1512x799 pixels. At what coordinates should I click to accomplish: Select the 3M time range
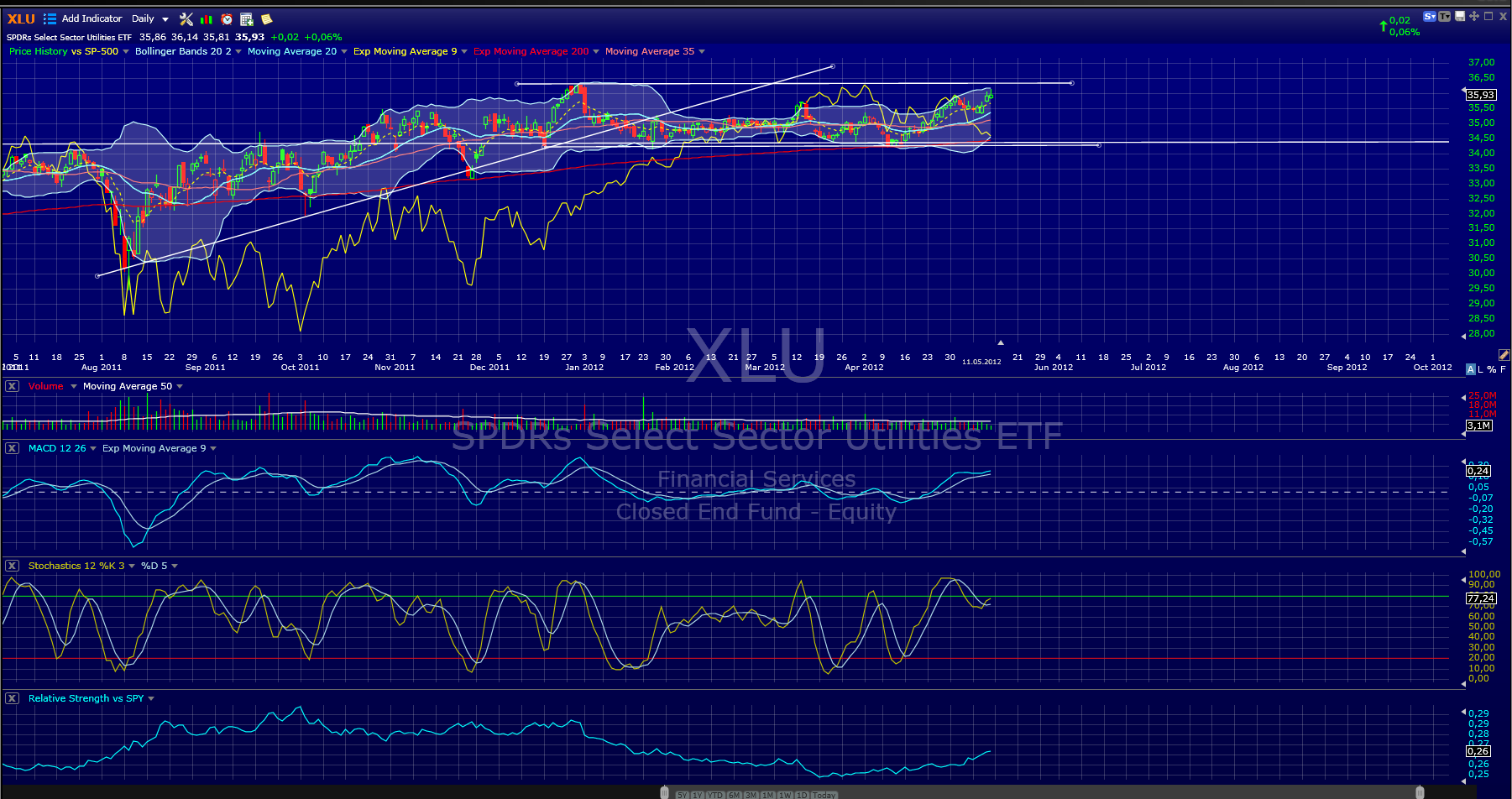(x=751, y=795)
